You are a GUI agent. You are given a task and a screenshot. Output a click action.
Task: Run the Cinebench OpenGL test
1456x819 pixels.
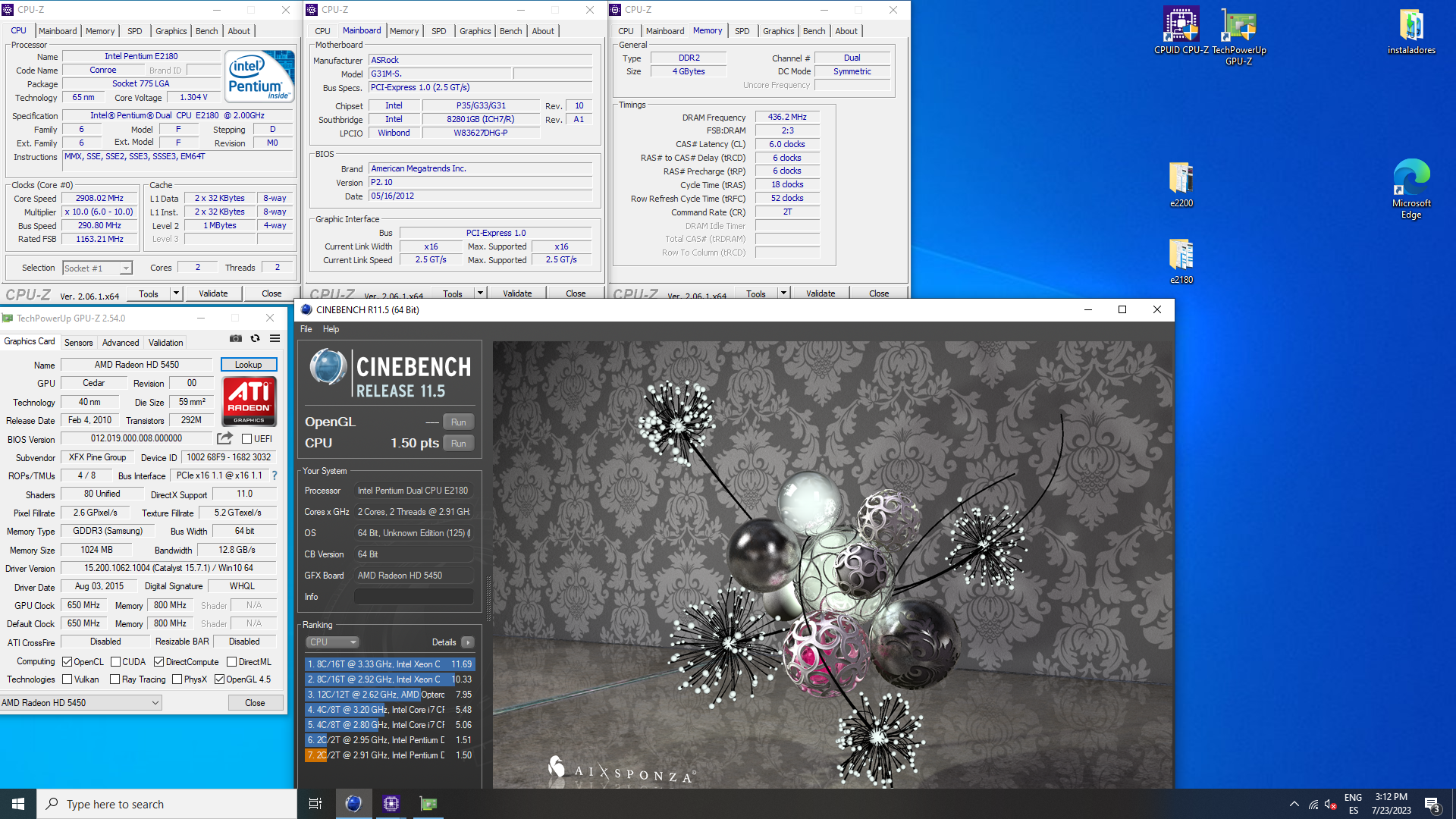point(459,422)
